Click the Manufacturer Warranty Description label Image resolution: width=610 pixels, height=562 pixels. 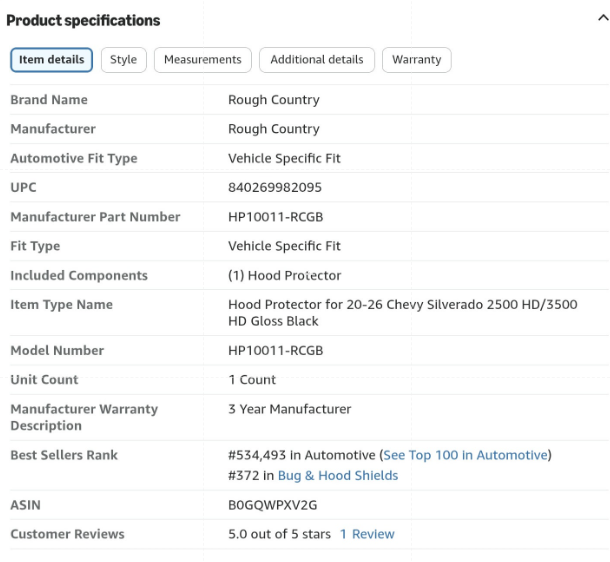tap(84, 417)
